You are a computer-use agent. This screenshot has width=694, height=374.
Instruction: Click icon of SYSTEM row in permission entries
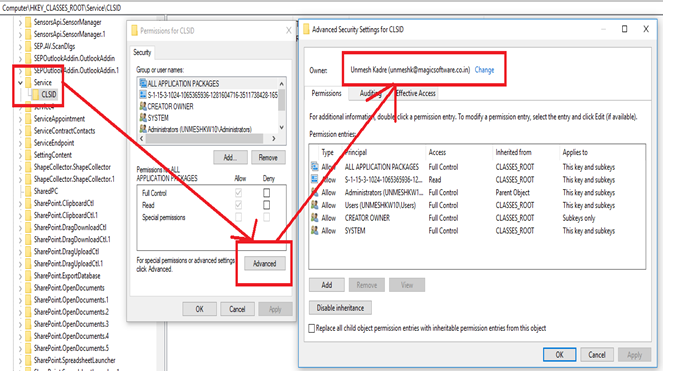click(314, 231)
